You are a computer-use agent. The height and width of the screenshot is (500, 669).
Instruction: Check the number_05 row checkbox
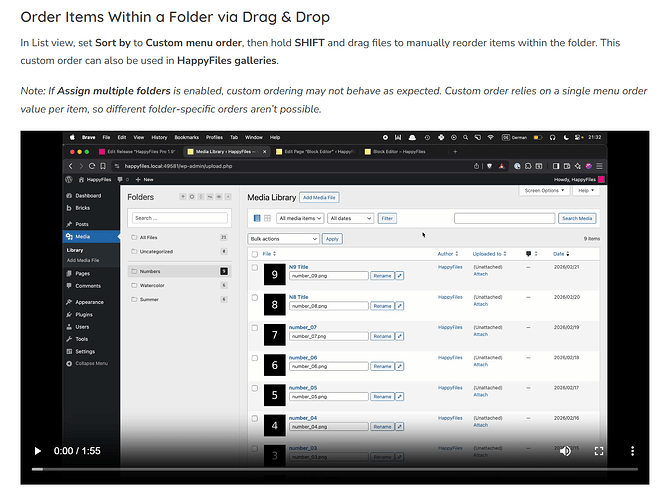(255, 388)
